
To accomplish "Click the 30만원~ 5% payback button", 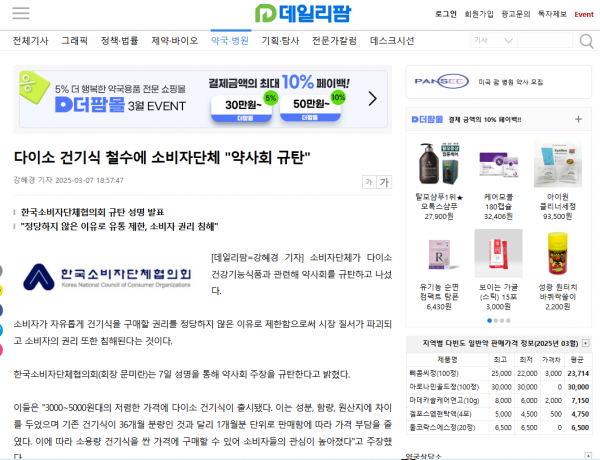I will [x=242, y=108].
